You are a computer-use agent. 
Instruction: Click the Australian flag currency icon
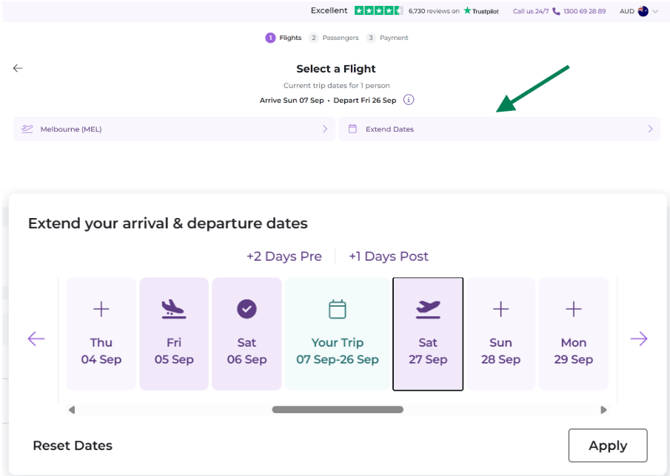pos(643,11)
